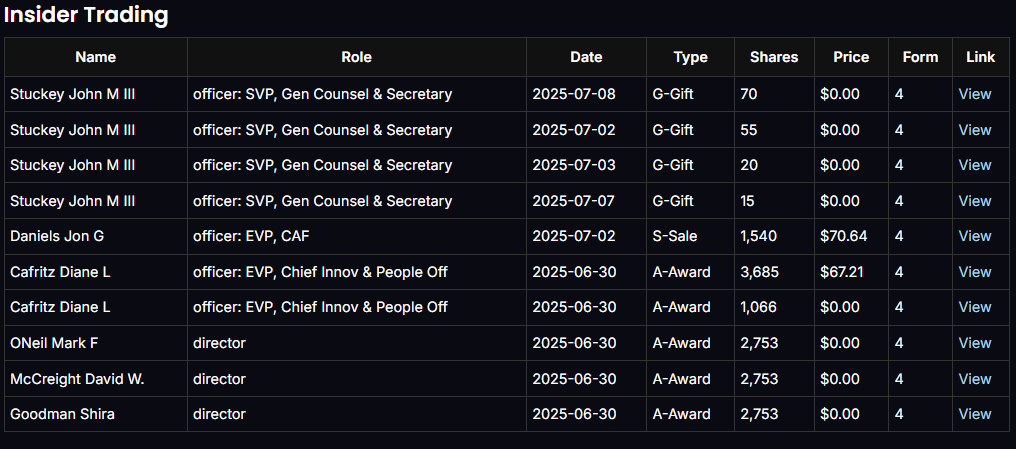Viewport: 1016px width, 449px height.
Task: Click the Shares column header
Action: [774, 57]
